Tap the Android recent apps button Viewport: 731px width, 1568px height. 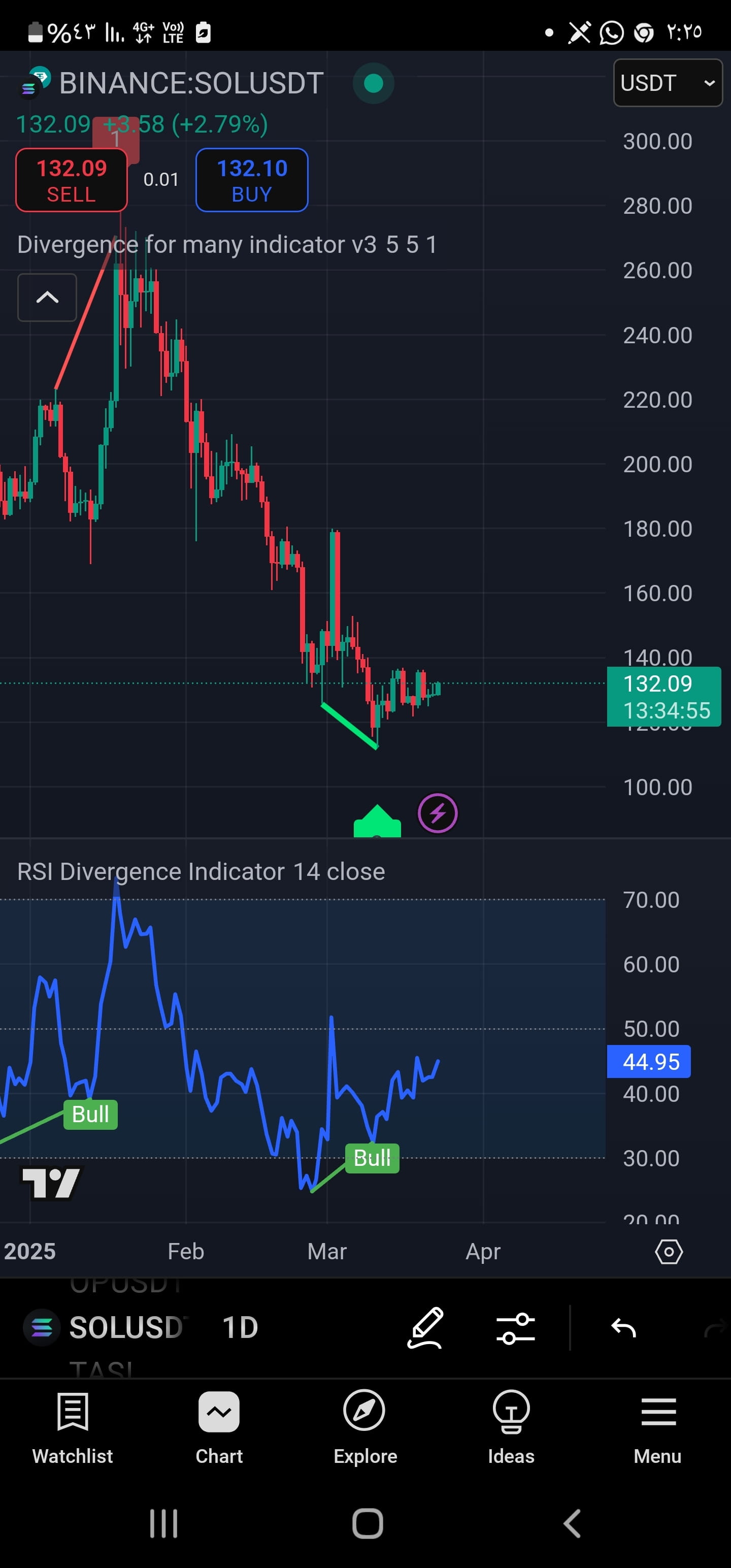coord(164,1523)
